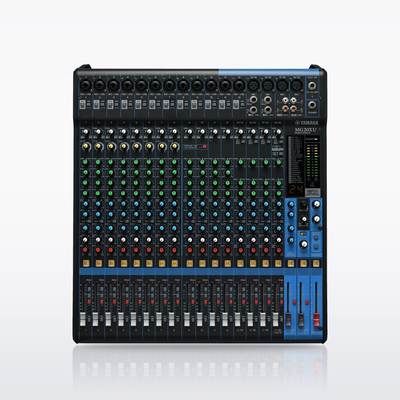
Task: Toggle the orange FX on button
Action: pyautogui.click(x=303, y=235)
